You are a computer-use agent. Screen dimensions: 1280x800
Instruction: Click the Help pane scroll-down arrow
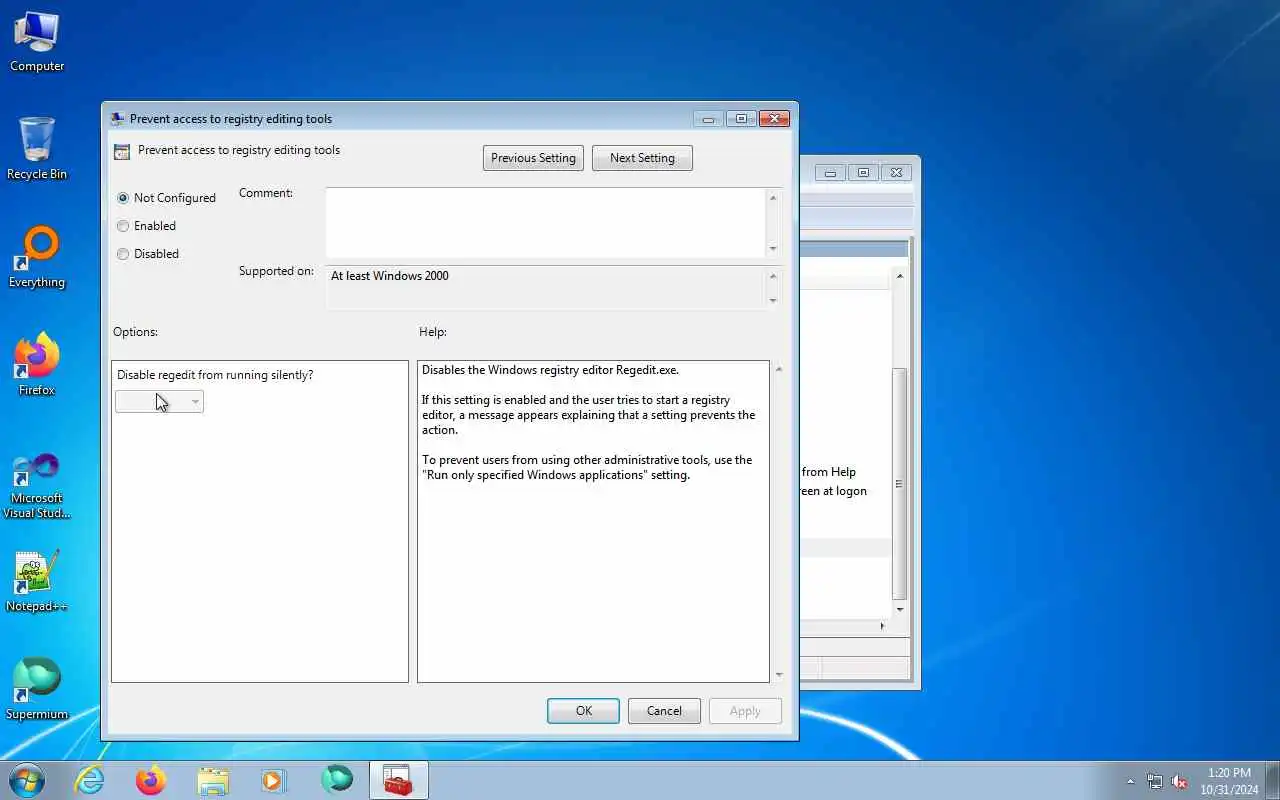click(x=778, y=675)
